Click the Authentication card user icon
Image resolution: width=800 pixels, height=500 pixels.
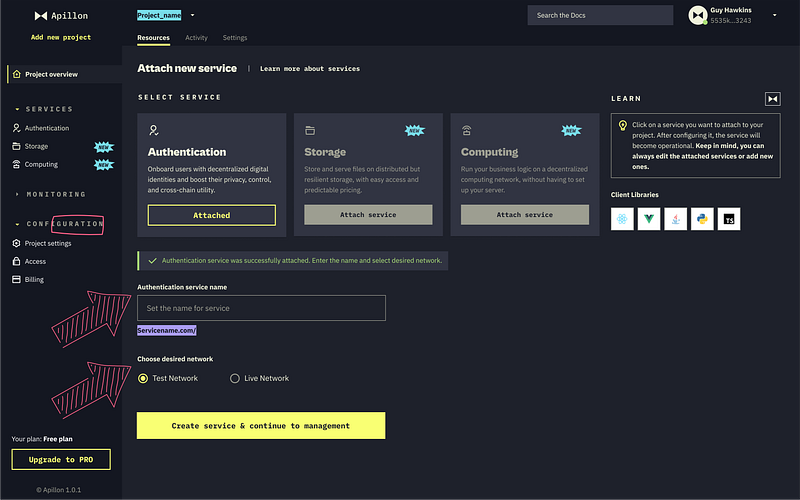154,130
